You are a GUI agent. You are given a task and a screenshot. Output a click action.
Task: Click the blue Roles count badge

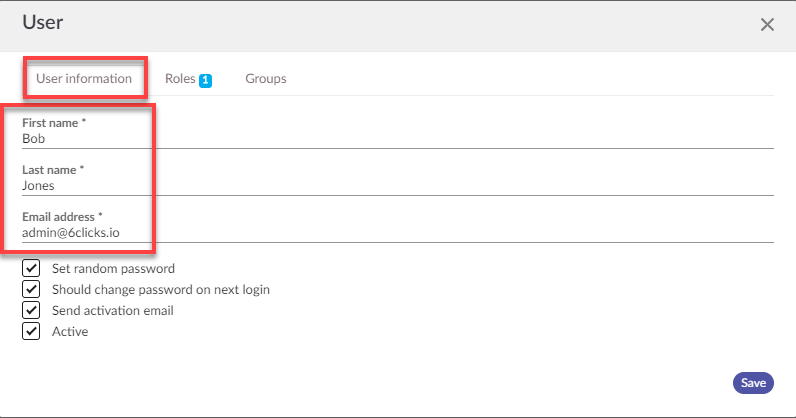pos(205,80)
